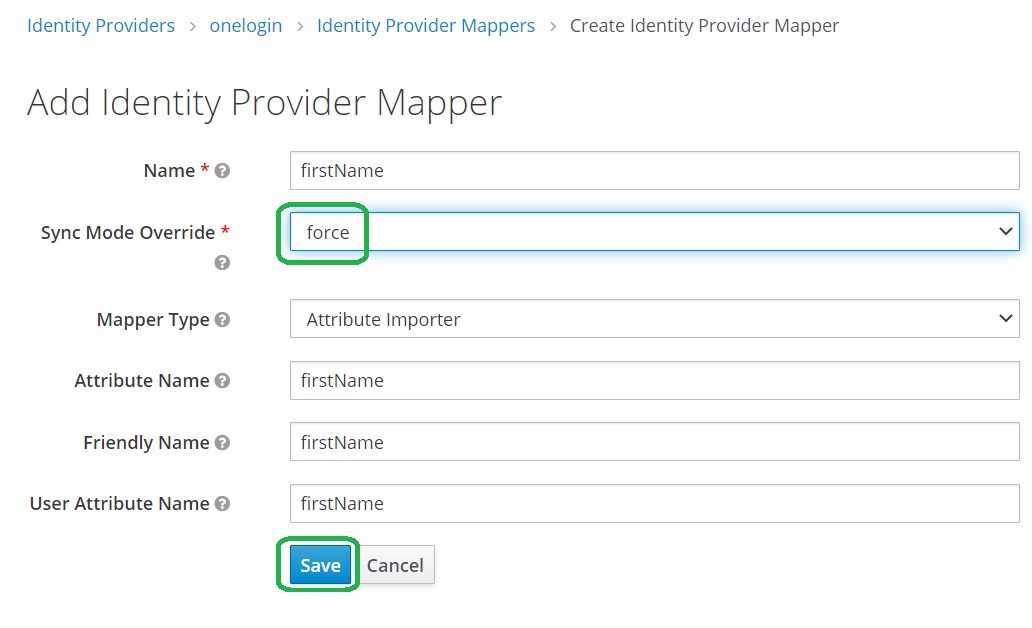
Task: Click help icon under Sync Mode Override
Action: [222, 263]
